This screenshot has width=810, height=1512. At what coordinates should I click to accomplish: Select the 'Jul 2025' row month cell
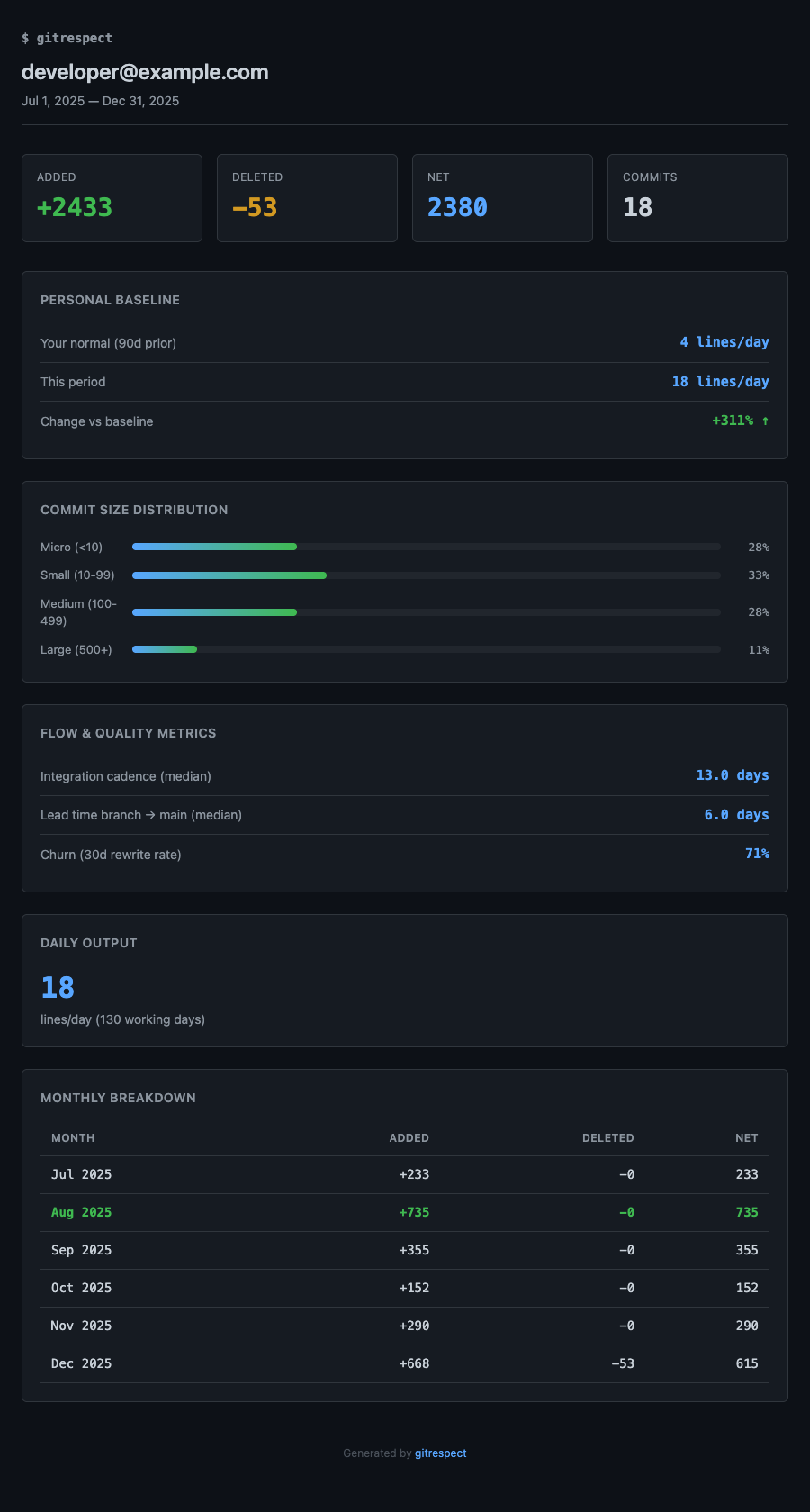(x=81, y=1174)
